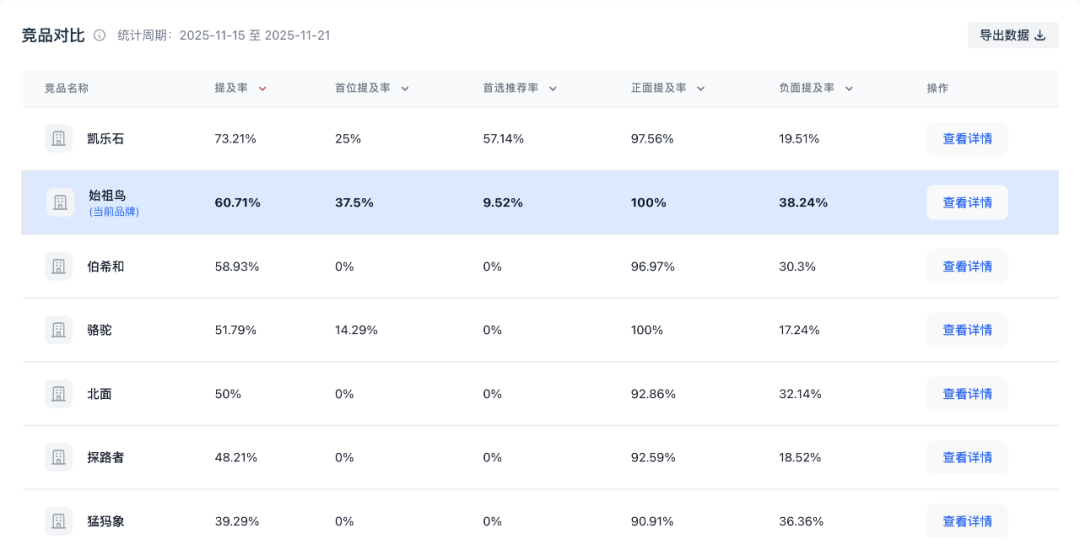Click the 竞品对比 section title
The height and width of the screenshot is (555, 1080).
tap(53, 36)
